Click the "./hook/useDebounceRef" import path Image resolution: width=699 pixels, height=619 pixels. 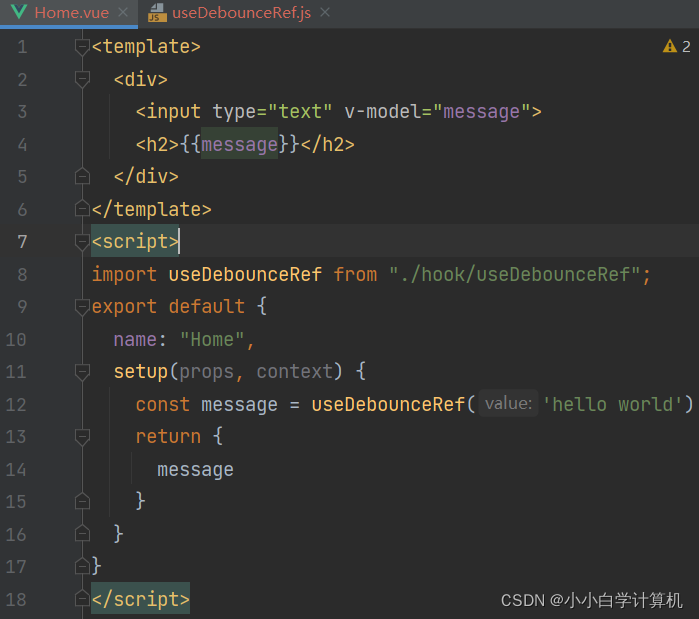coord(514,275)
